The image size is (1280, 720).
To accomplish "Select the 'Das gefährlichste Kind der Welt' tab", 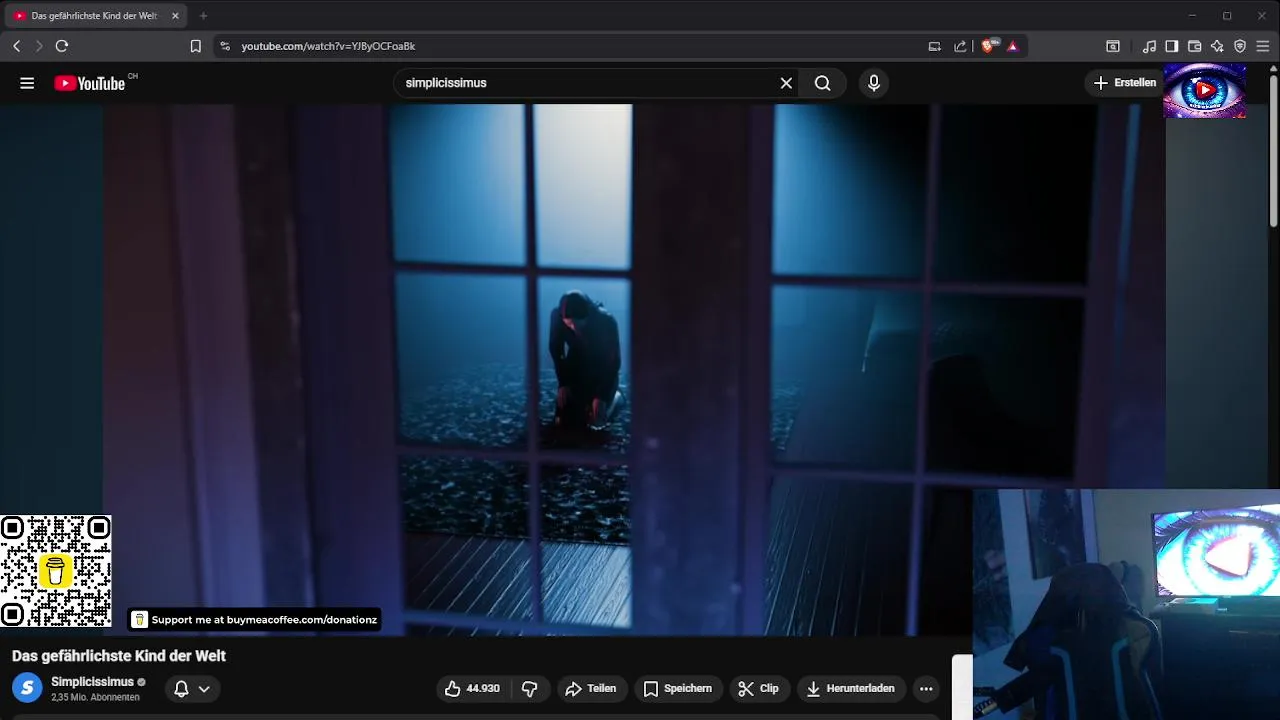I will pos(95,16).
